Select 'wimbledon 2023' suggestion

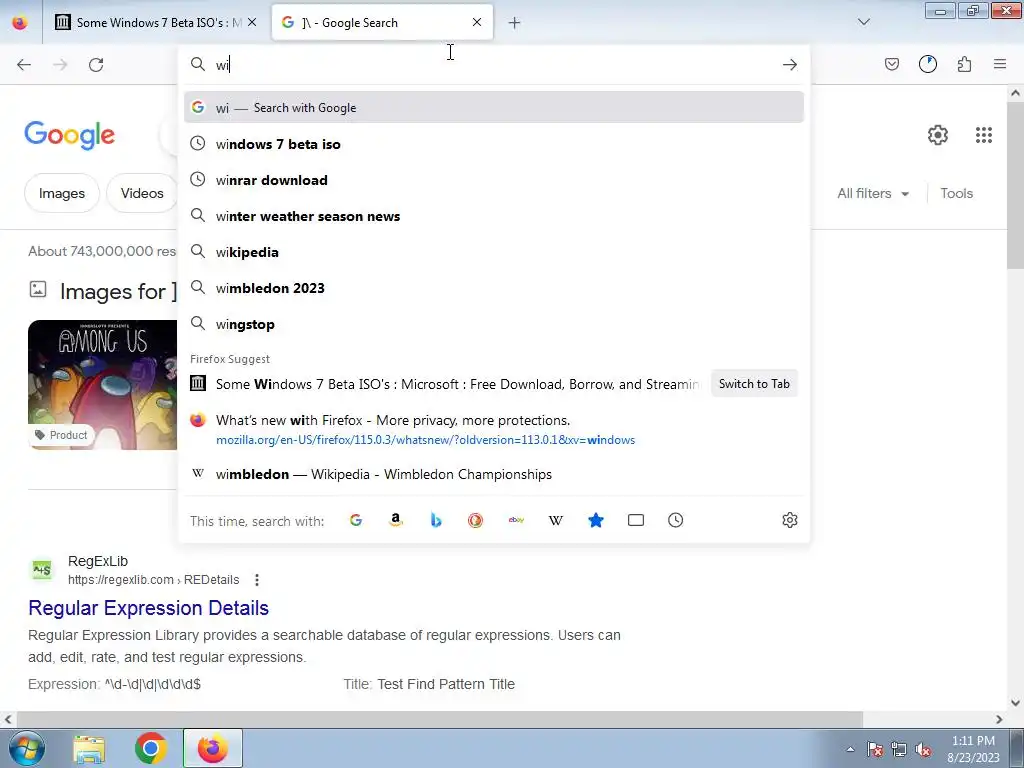494,288
